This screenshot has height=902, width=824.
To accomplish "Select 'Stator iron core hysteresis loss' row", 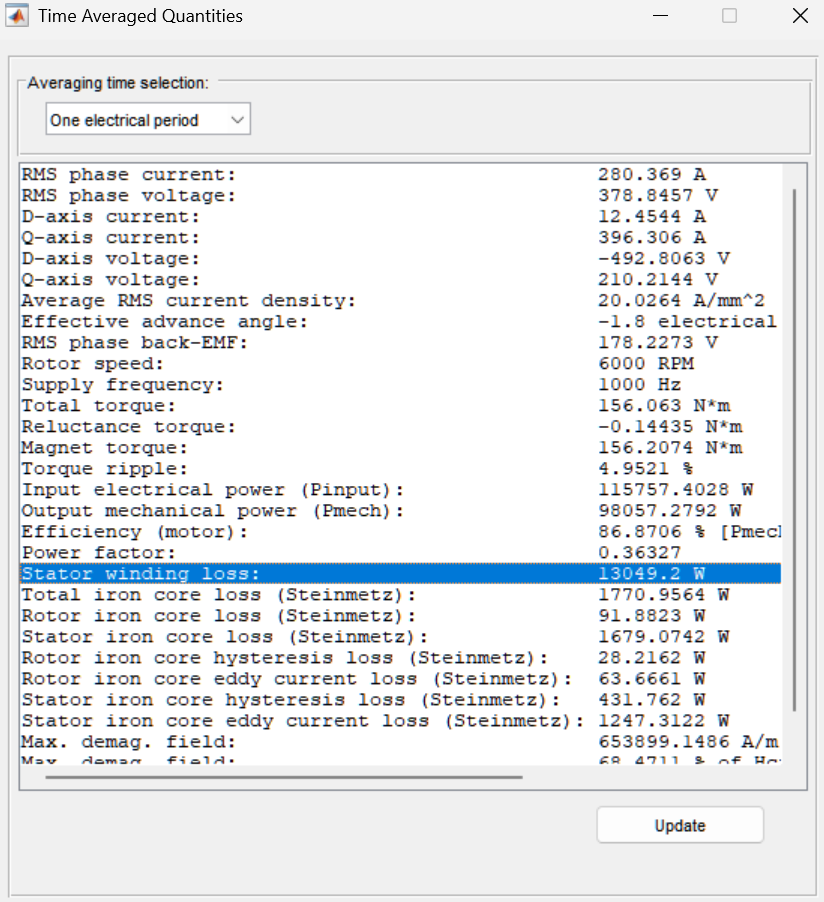I will click(400, 700).
